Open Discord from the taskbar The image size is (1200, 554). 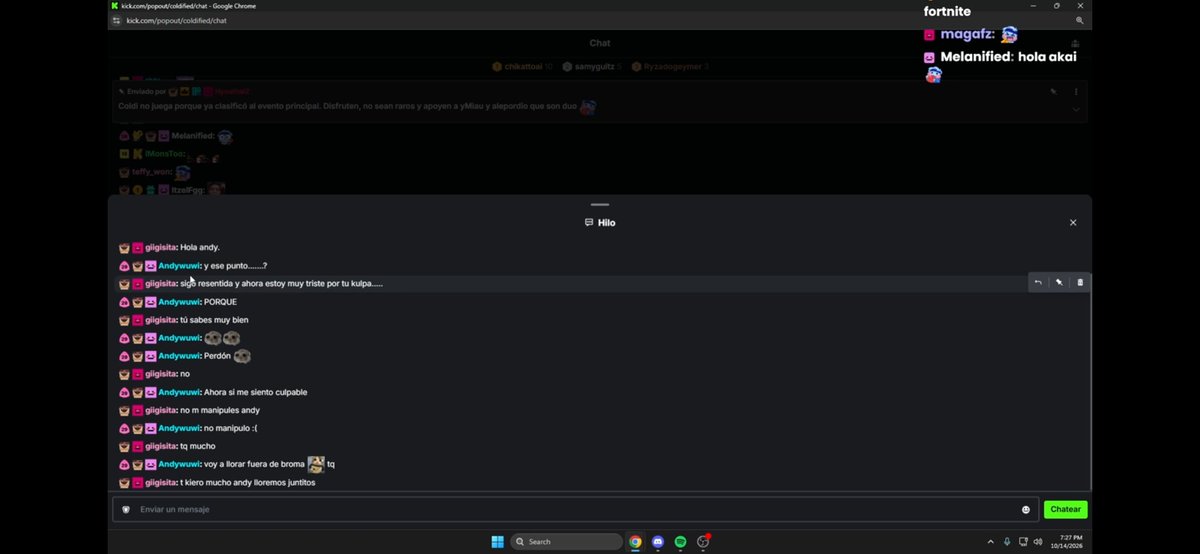[x=658, y=541]
